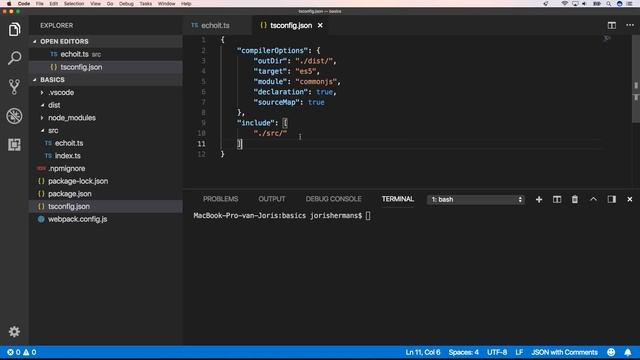Click the errors and warnings status indicator
This screenshot has width=640, height=360.
[x=22, y=352]
